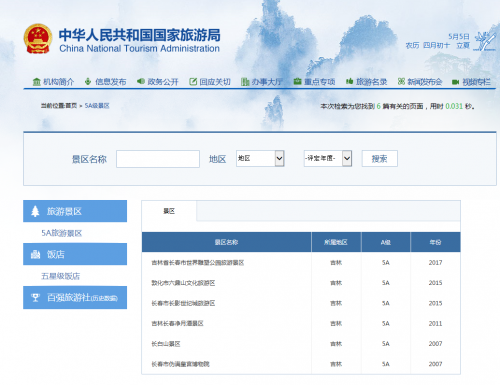Screen dimensions: 500x385
Task: Click the 景区名称 column header
Action: click(226, 242)
